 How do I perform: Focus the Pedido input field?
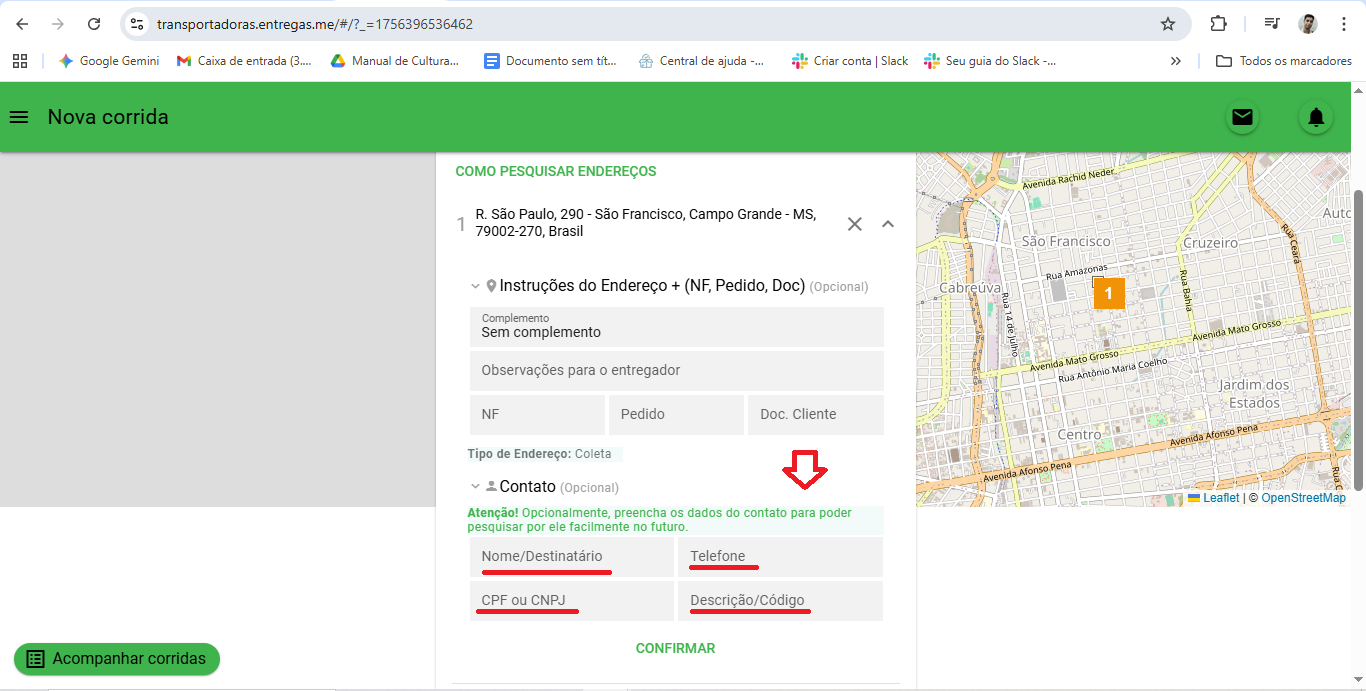[x=676, y=415]
